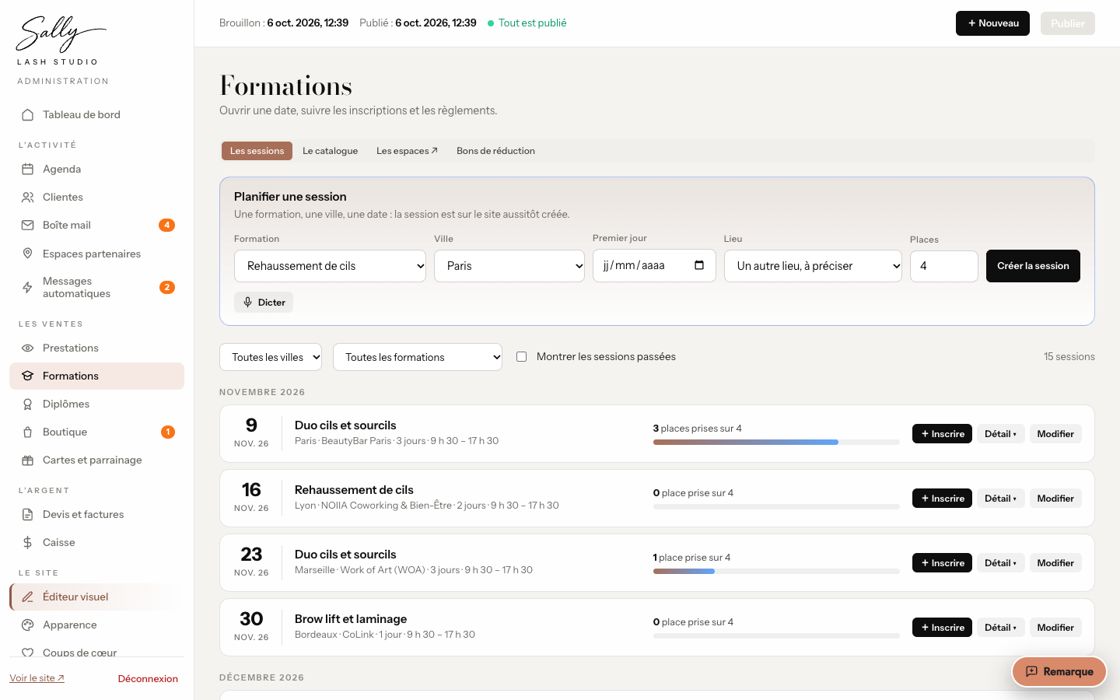Click the Agenda calendar icon
The height and width of the screenshot is (700, 1120).
27,169
